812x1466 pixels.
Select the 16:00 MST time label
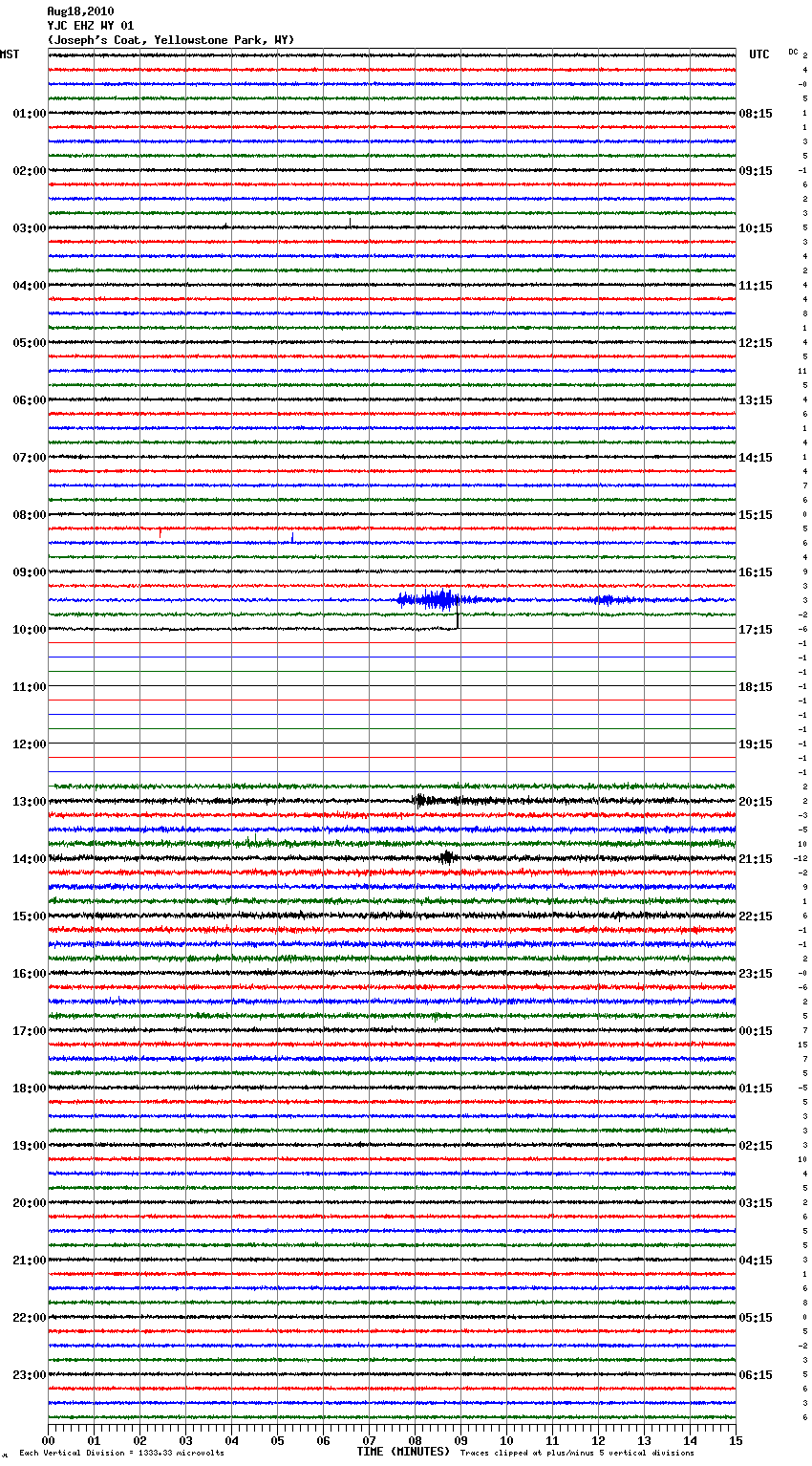pyautogui.click(x=30, y=974)
